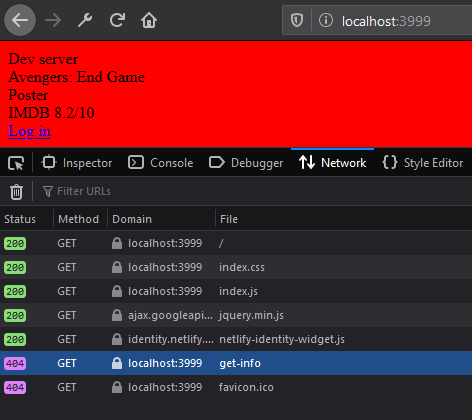
Task: Select the Network tab
Action: point(332,163)
